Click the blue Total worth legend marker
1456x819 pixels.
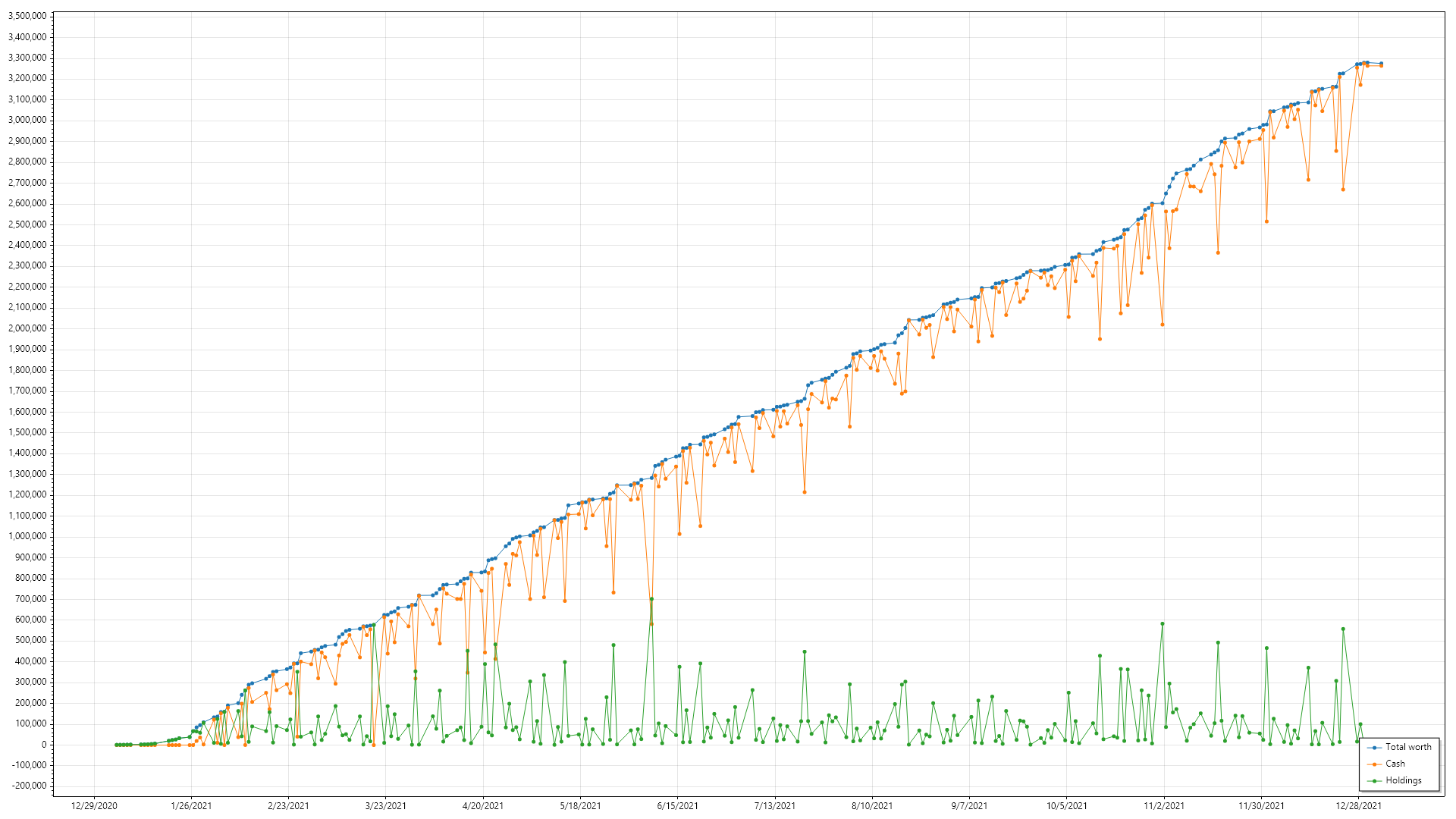[1375, 747]
